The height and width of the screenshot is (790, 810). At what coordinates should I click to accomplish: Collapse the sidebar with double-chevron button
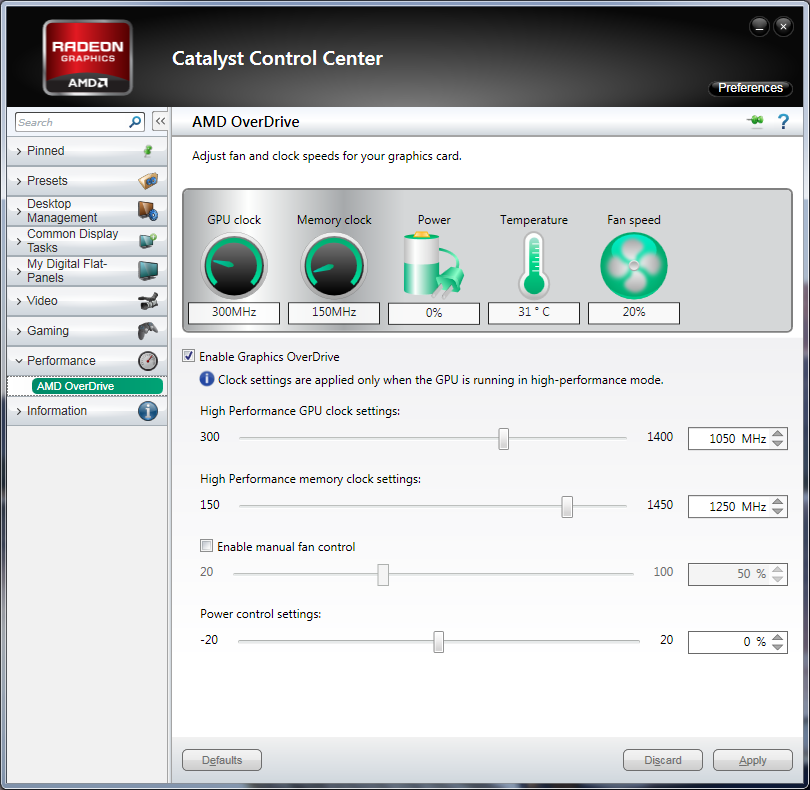[160, 122]
